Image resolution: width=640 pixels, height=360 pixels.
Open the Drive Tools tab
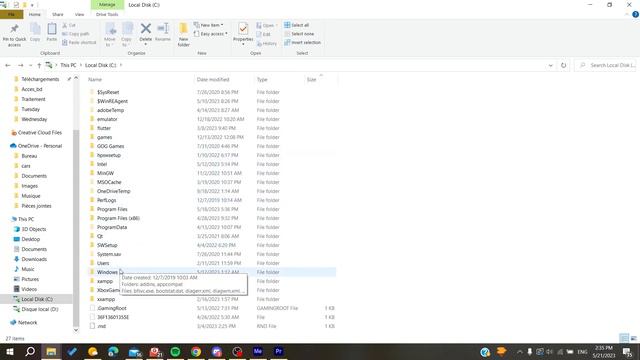coord(107,14)
